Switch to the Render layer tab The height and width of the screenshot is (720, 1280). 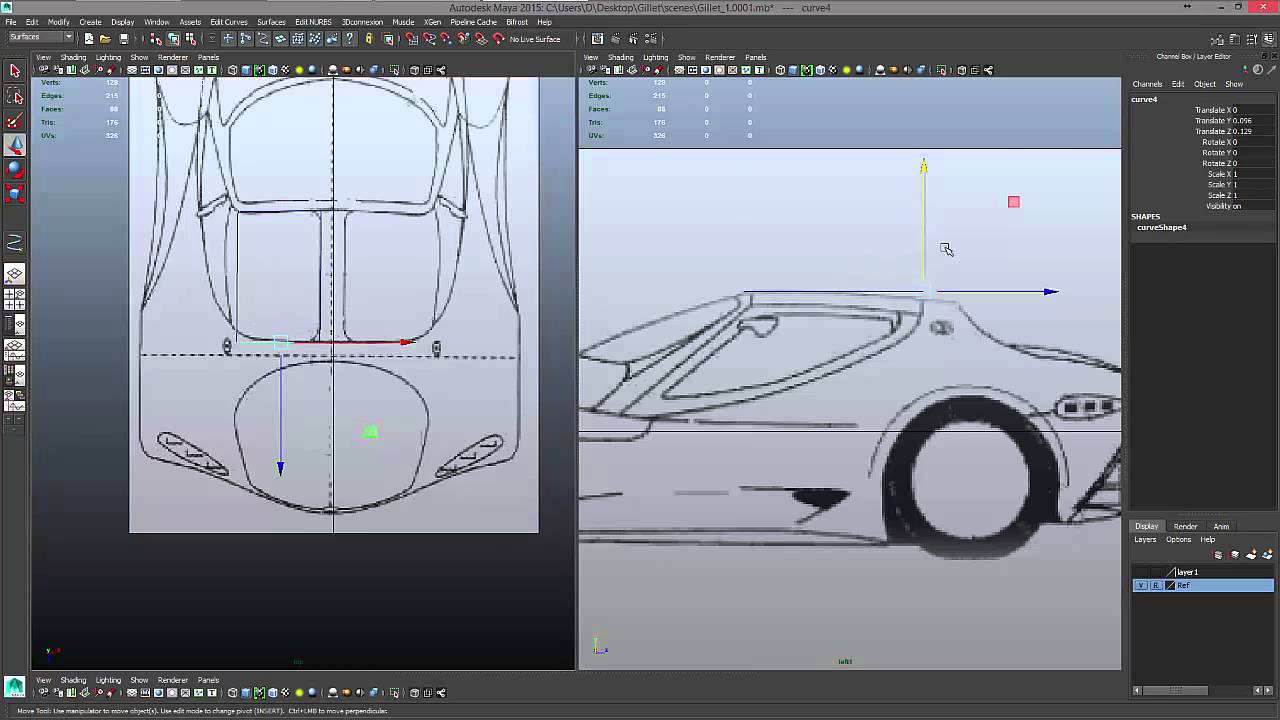tap(1185, 526)
